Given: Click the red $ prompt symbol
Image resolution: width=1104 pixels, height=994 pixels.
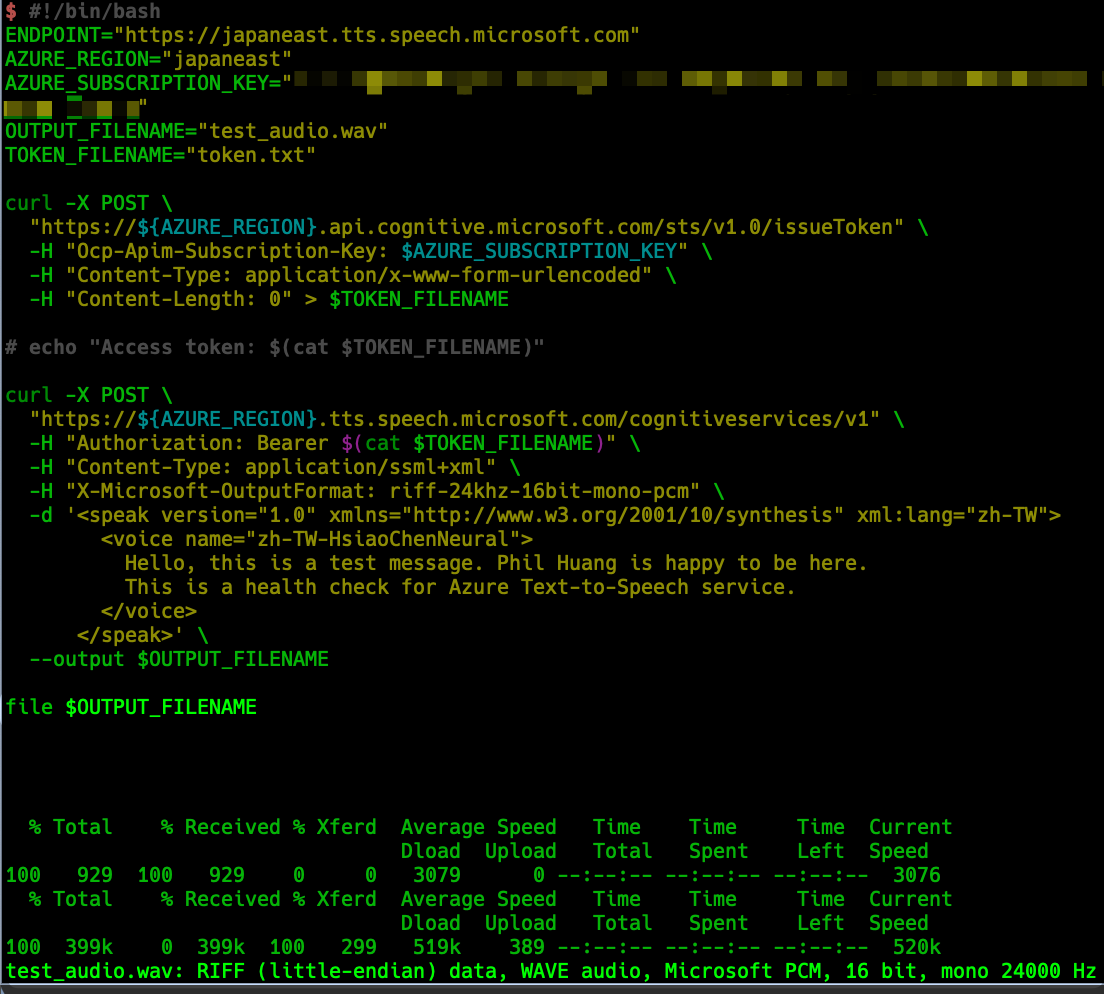Looking at the screenshot, I should [11, 11].
